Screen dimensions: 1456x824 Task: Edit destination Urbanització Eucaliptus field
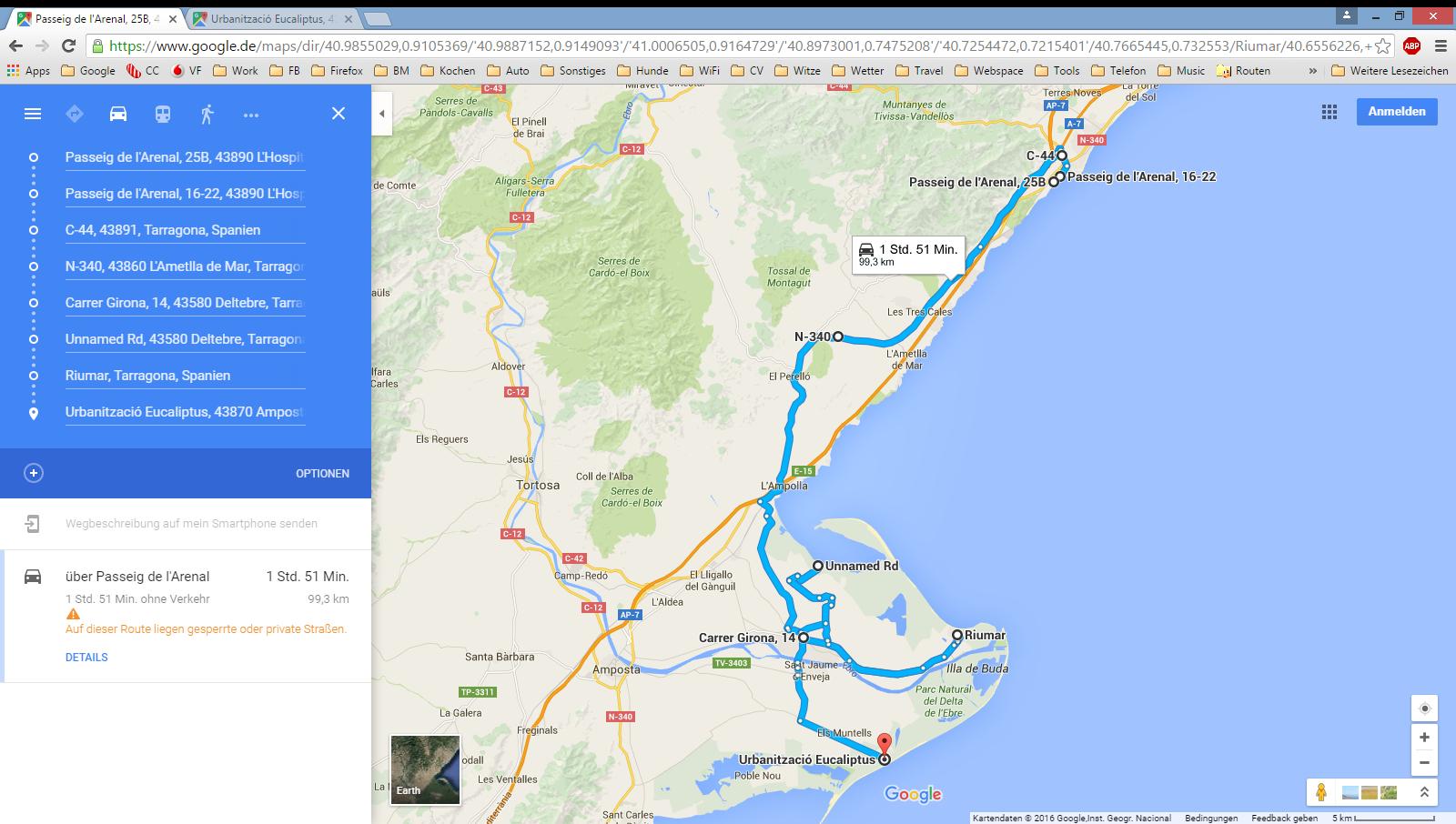(x=185, y=412)
